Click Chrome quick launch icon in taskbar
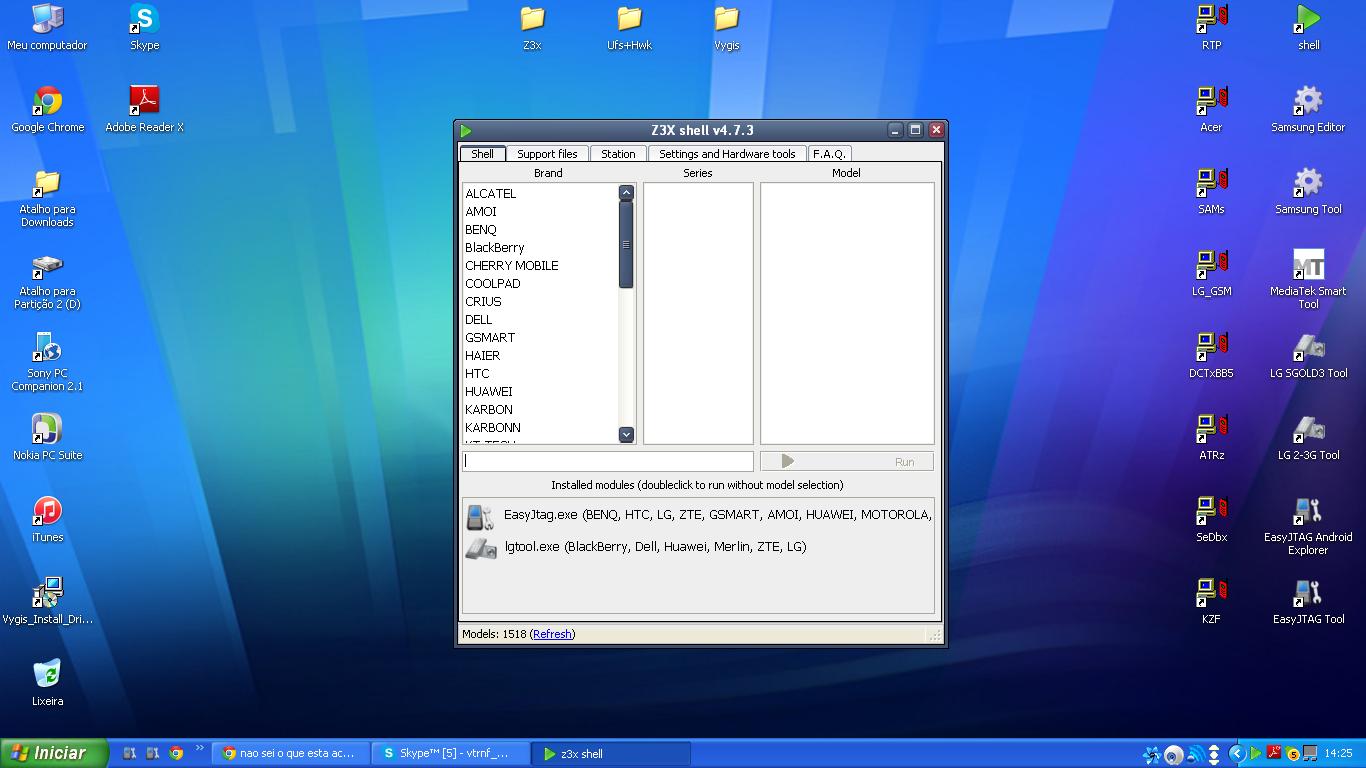The width and height of the screenshot is (1366, 768). point(176,753)
